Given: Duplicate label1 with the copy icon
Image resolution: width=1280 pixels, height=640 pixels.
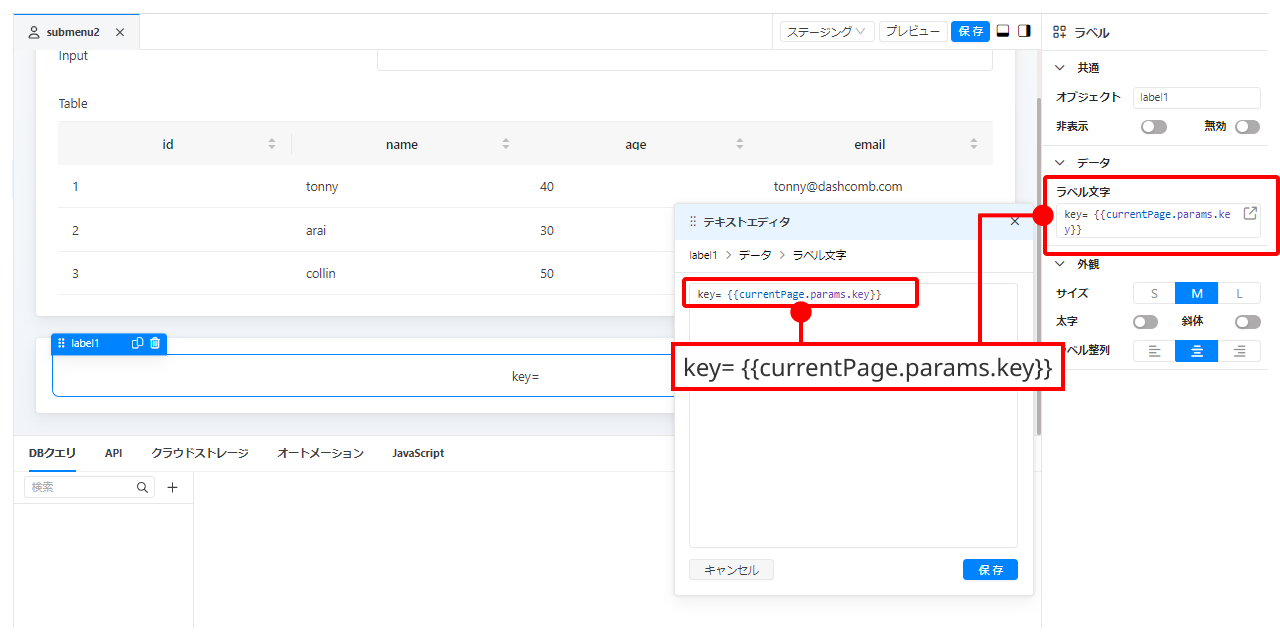Looking at the screenshot, I should pos(138,343).
